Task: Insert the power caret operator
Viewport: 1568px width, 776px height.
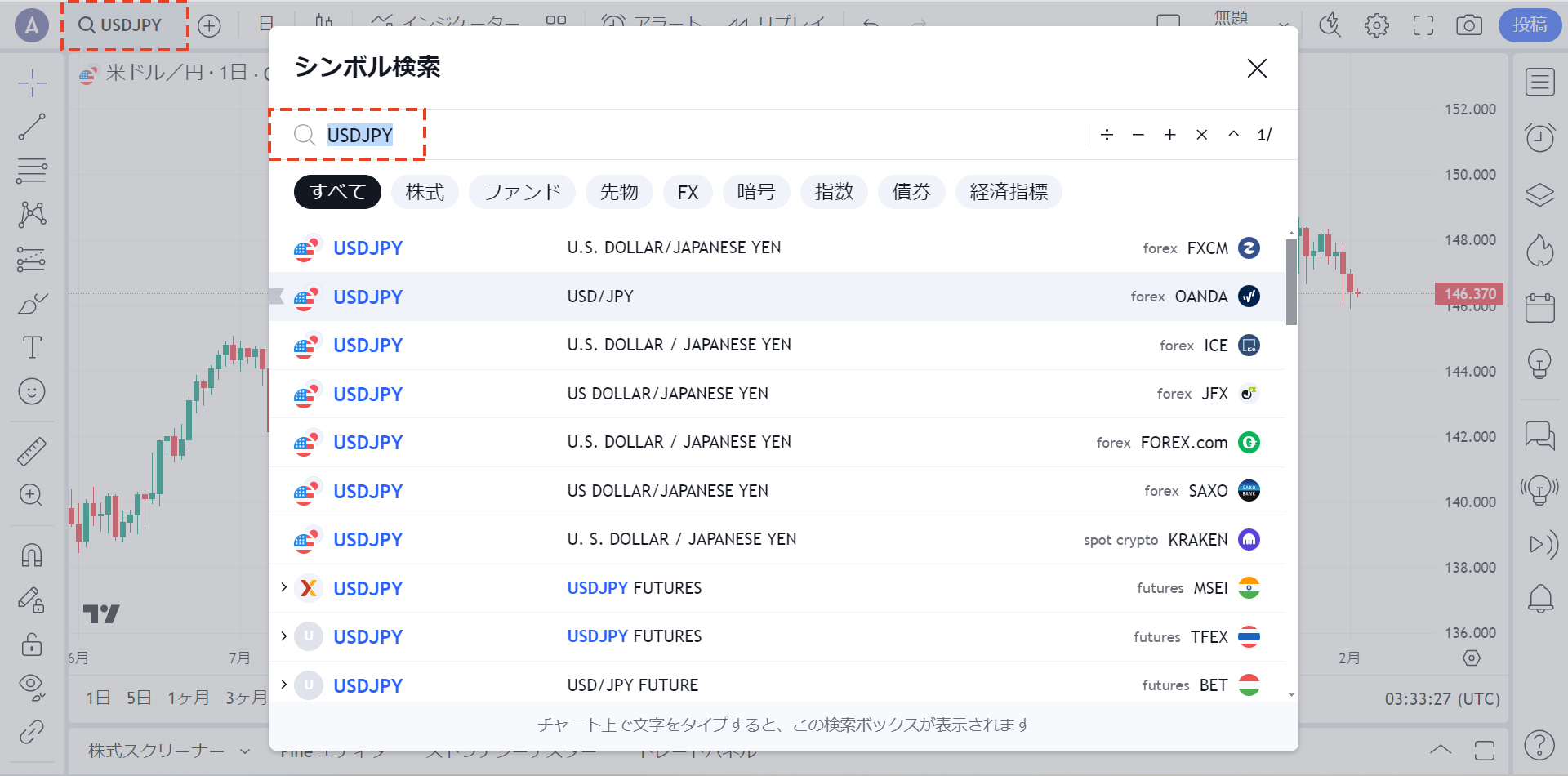Action: point(1234,135)
